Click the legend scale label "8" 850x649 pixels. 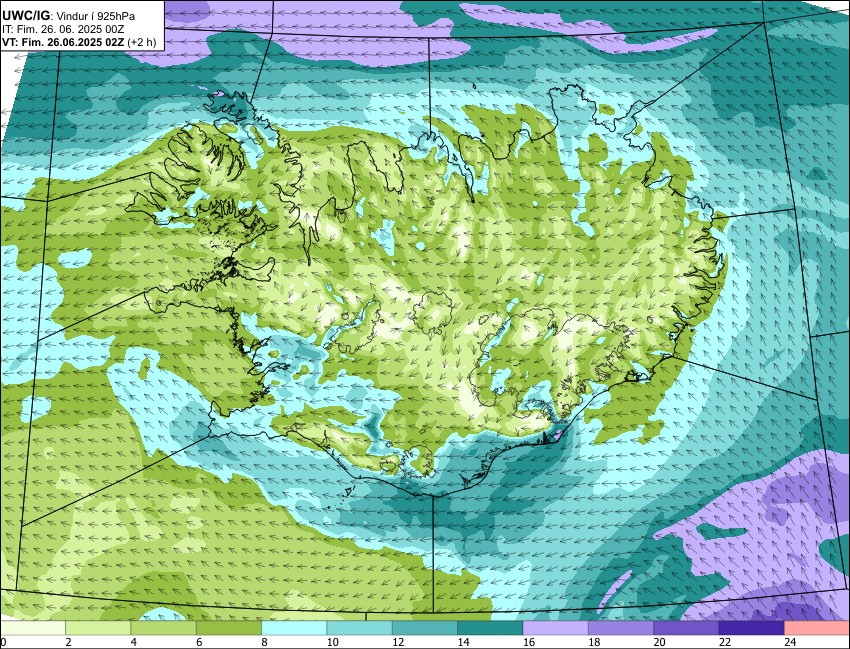click(264, 642)
